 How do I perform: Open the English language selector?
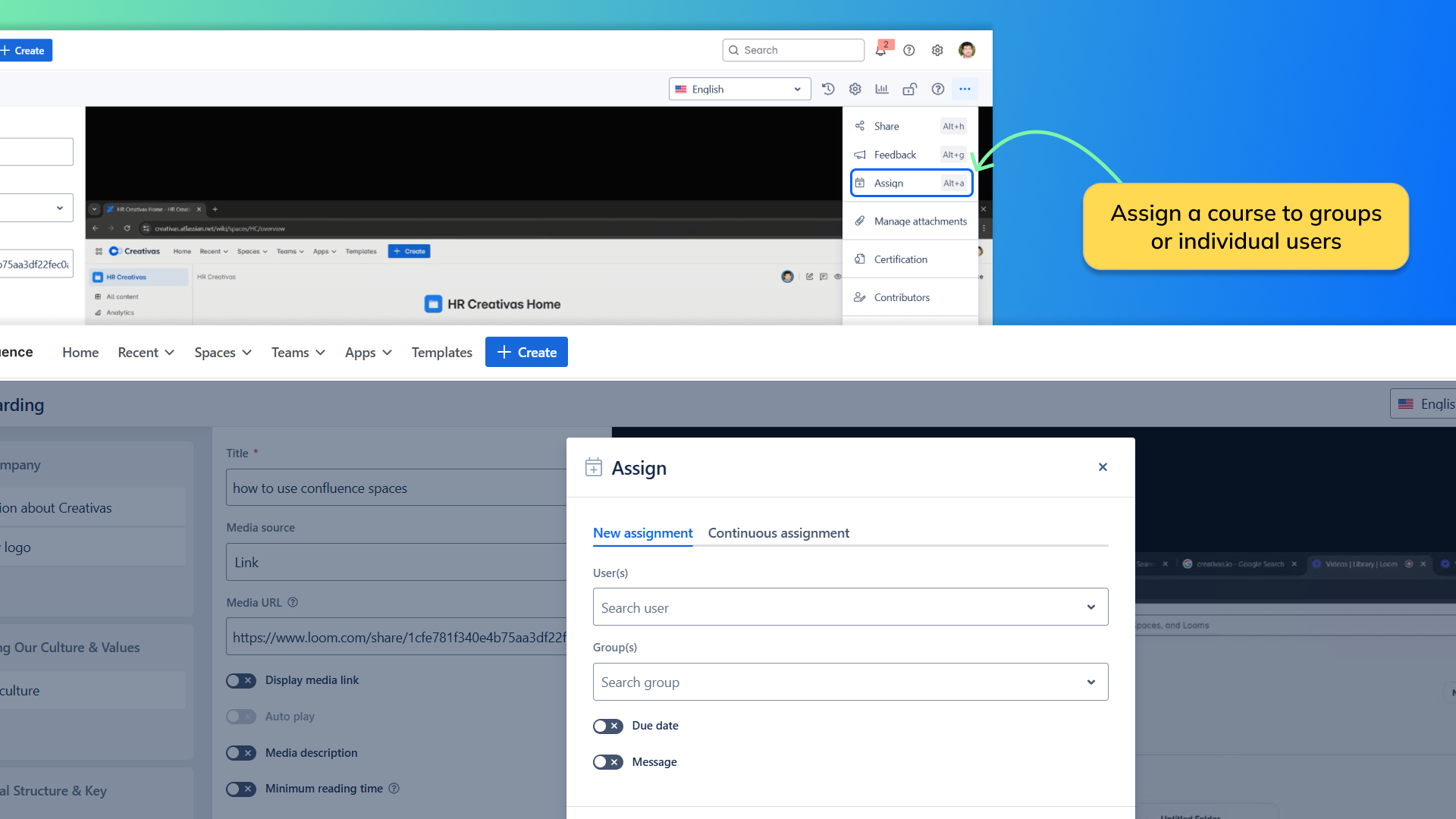739,89
